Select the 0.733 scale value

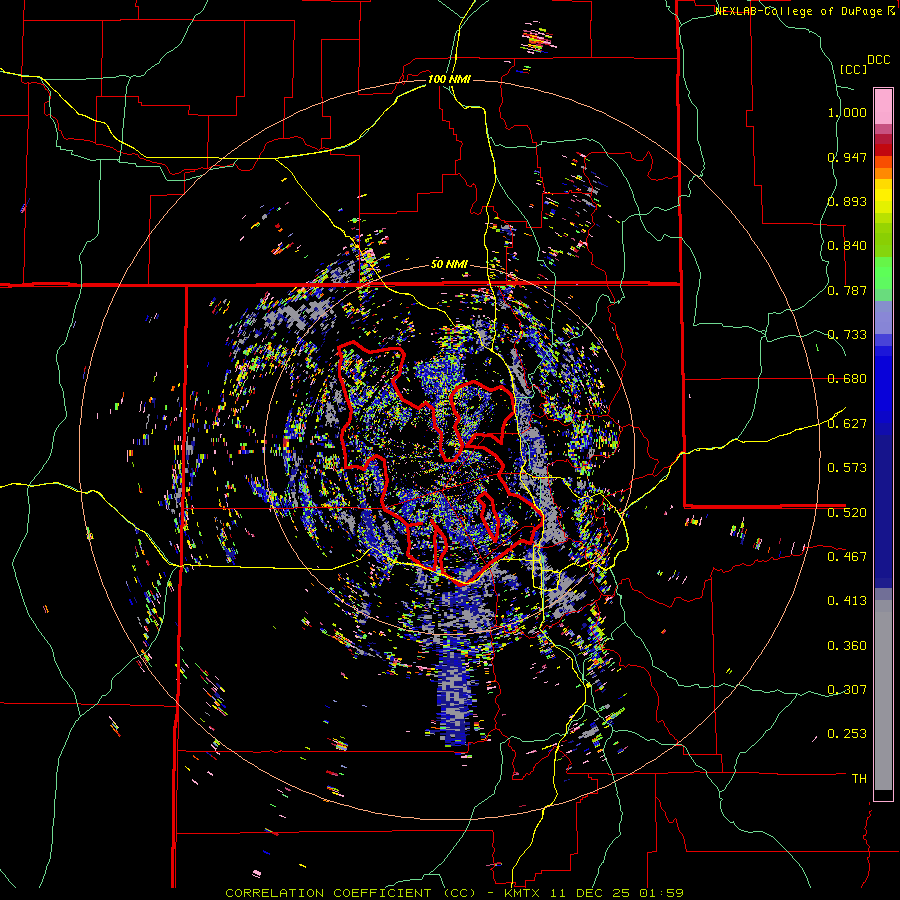pyautogui.click(x=847, y=335)
